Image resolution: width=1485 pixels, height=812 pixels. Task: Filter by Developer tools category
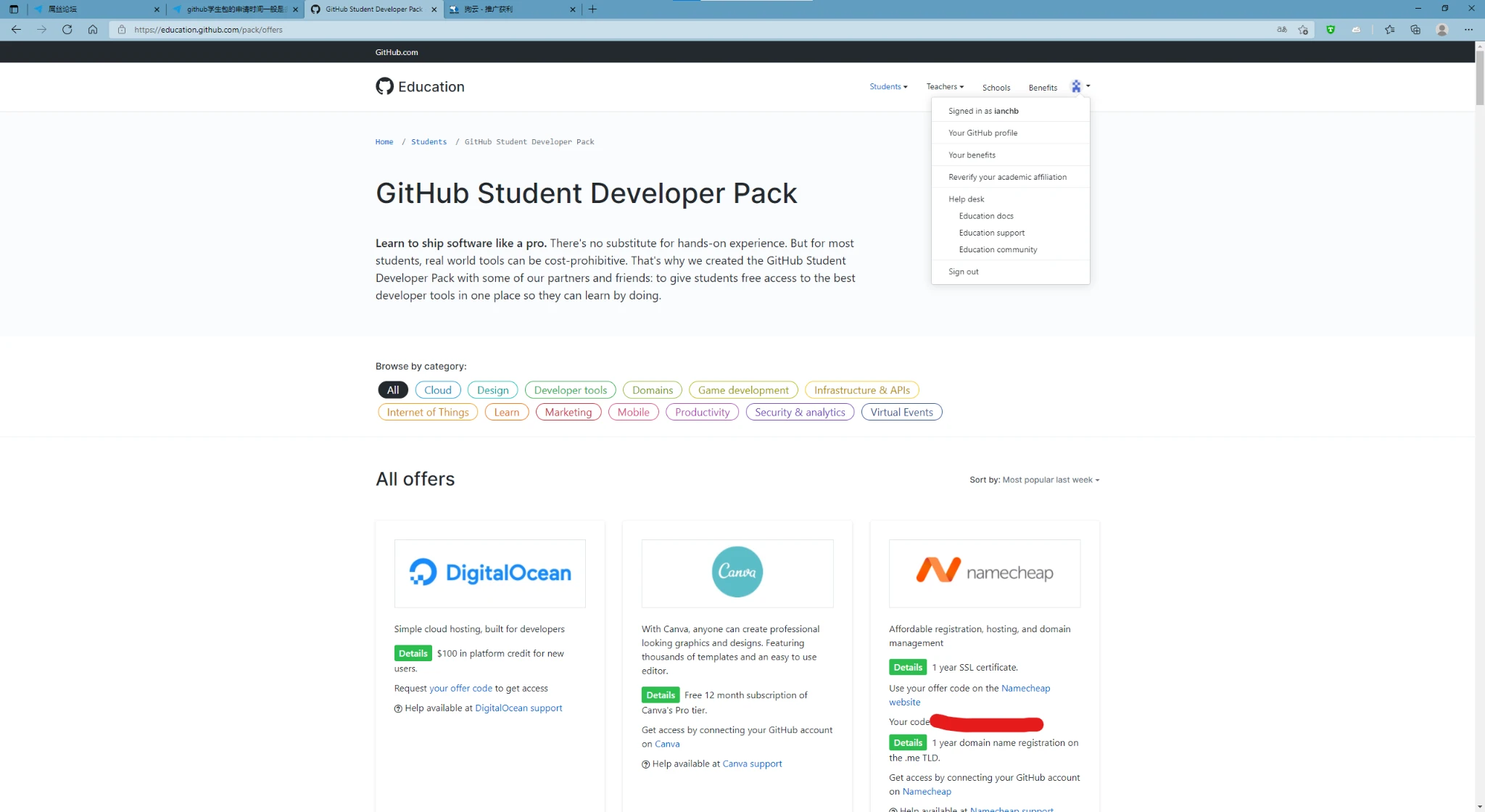tap(571, 390)
